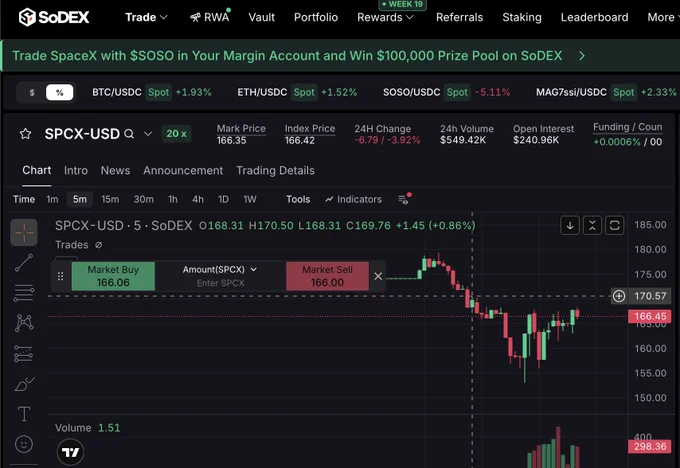Click the collapse chart pane button
The height and width of the screenshot is (468, 680).
pyautogui.click(x=592, y=225)
